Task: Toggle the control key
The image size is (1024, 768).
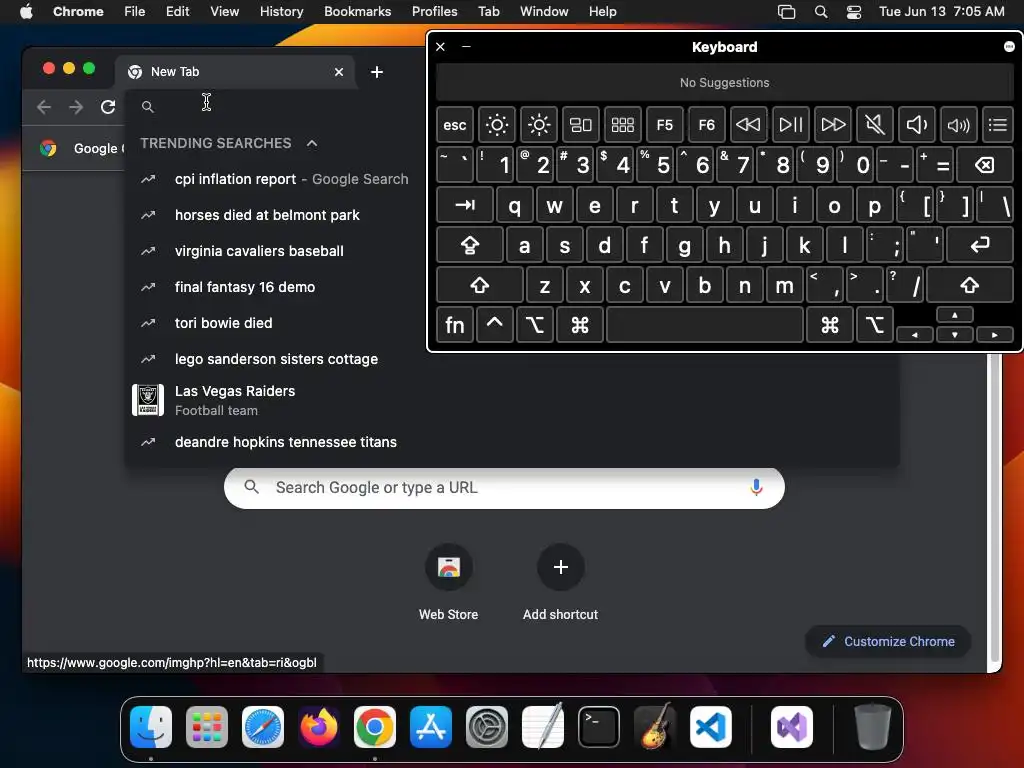Action: (x=494, y=325)
